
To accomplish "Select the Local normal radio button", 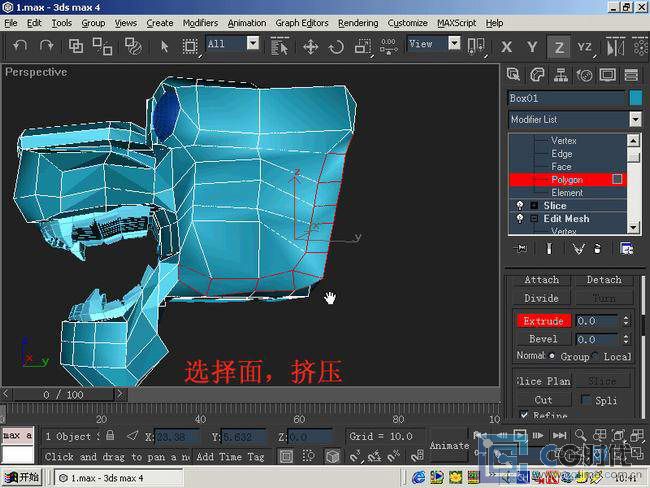I will [596, 355].
